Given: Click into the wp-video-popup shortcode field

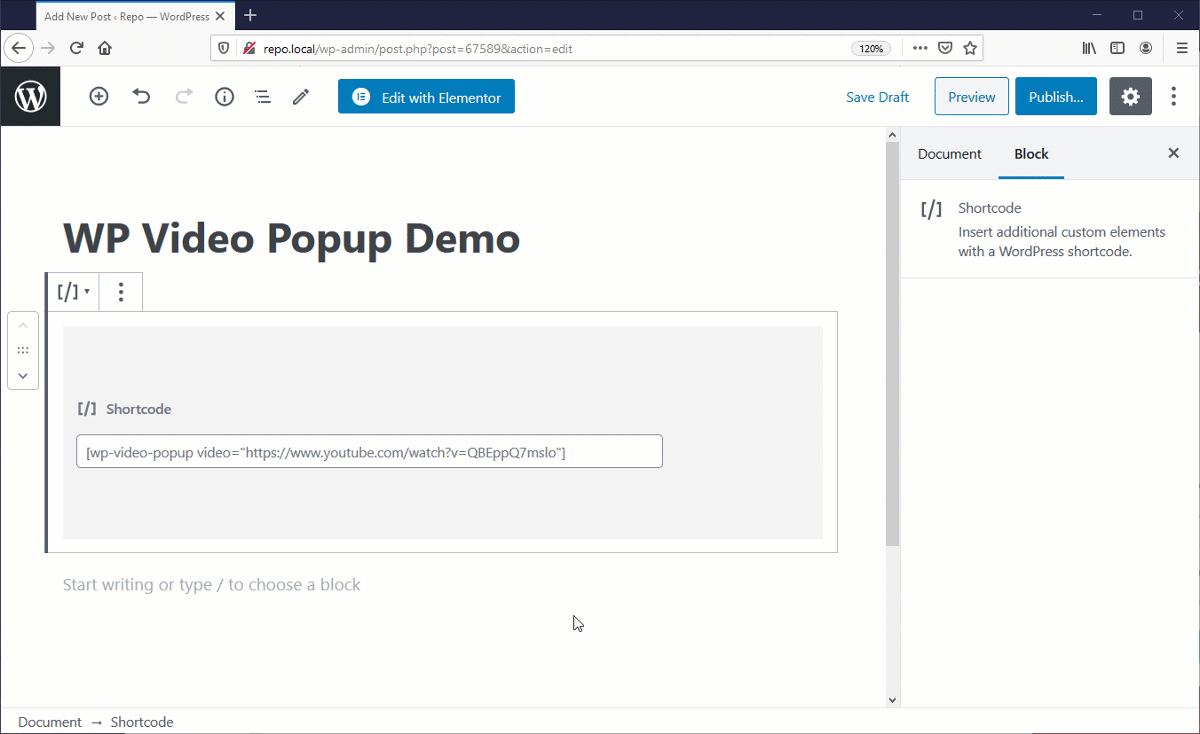Looking at the screenshot, I should click(369, 451).
